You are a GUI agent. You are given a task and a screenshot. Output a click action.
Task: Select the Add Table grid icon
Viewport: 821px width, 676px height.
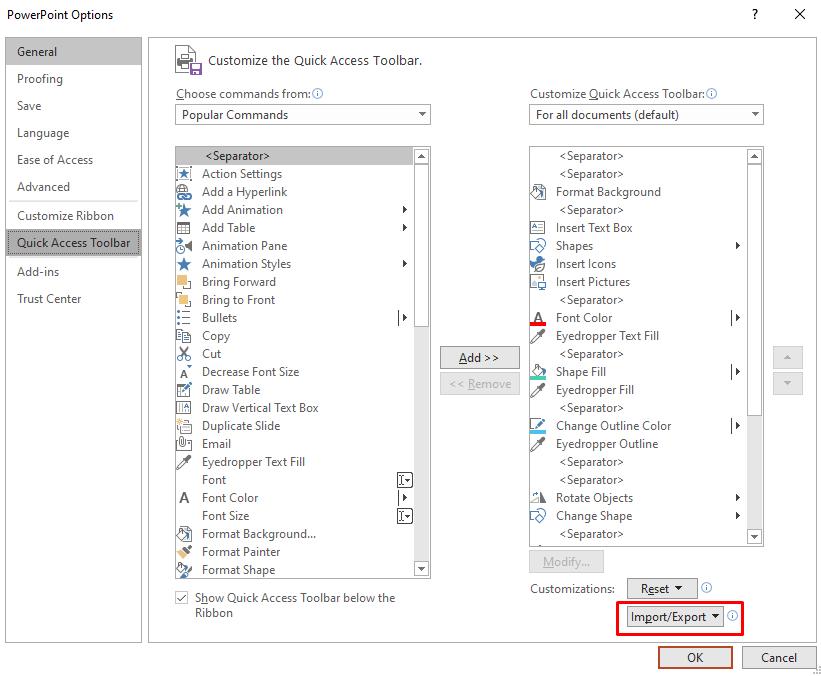coord(184,228)
